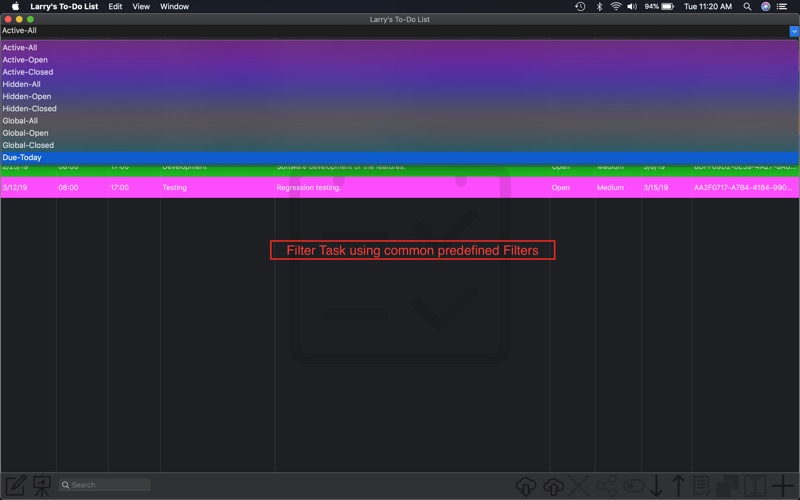Click the text resize icon

click(755, 486)
